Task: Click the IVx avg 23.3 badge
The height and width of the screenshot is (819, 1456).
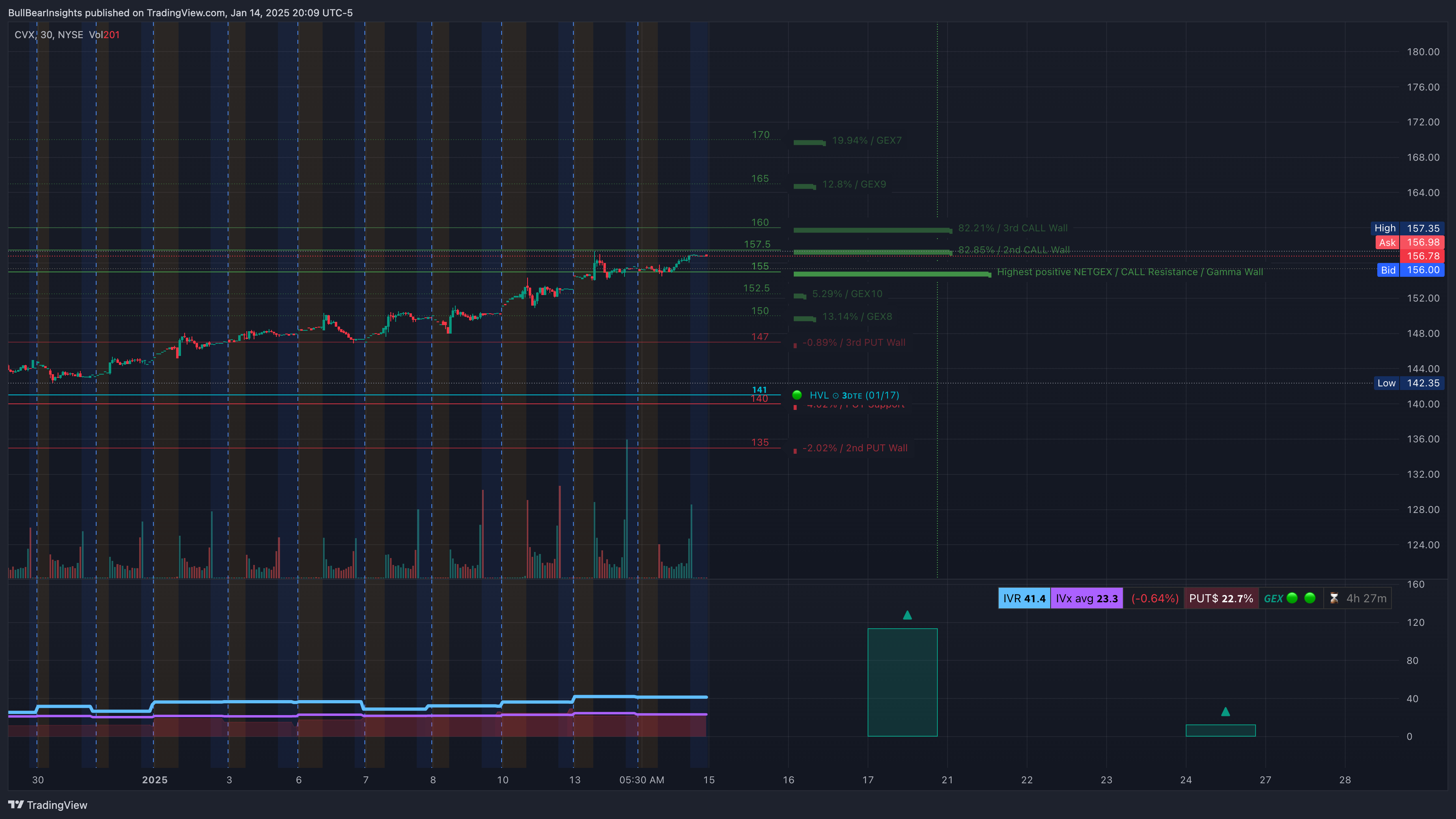Action: tap(1086, 598)
